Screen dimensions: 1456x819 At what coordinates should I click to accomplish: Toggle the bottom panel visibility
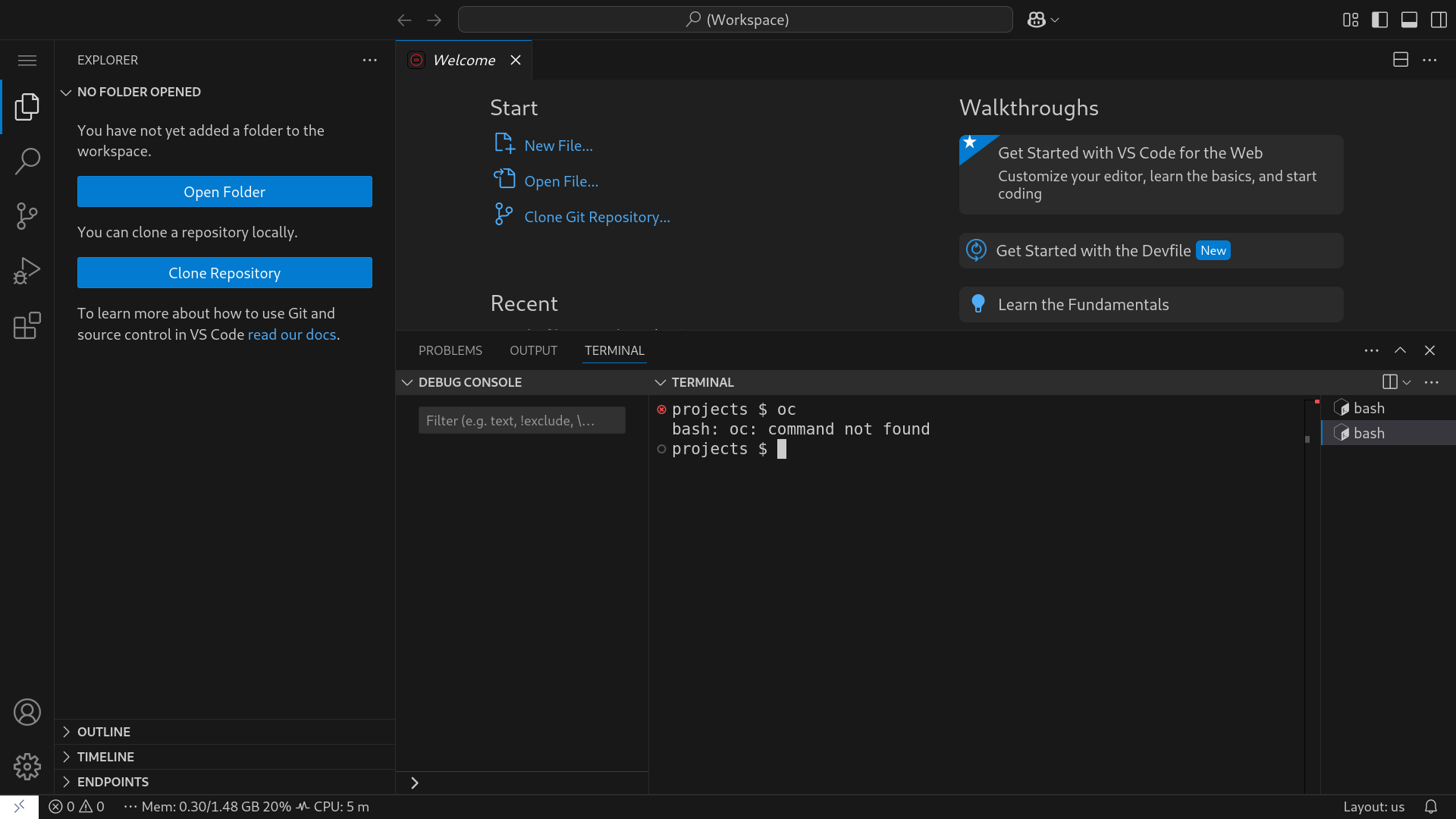coord(1409,20)
